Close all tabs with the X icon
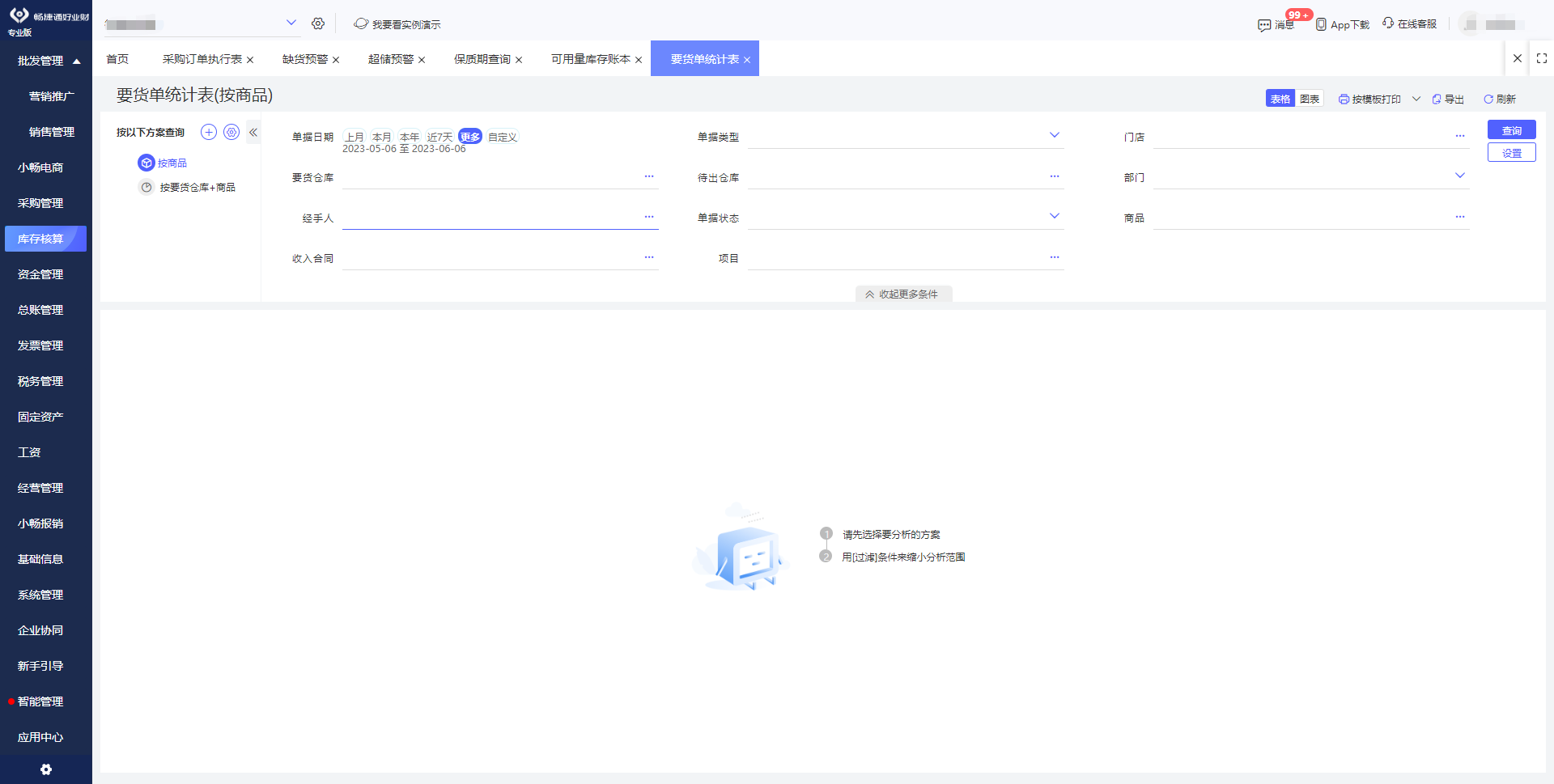This screenshot has width=1554, height=784. [x=1518, y=58]
